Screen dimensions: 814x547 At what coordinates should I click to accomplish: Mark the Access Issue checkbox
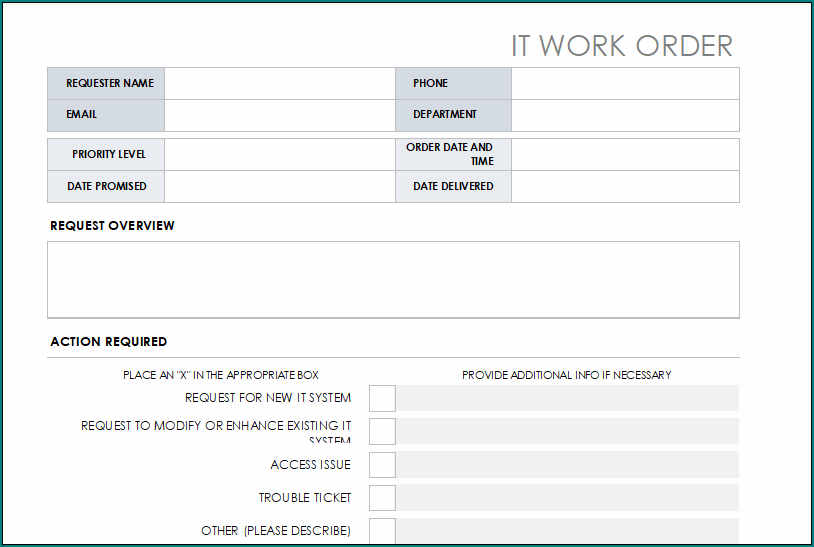(x=383, y=464)
